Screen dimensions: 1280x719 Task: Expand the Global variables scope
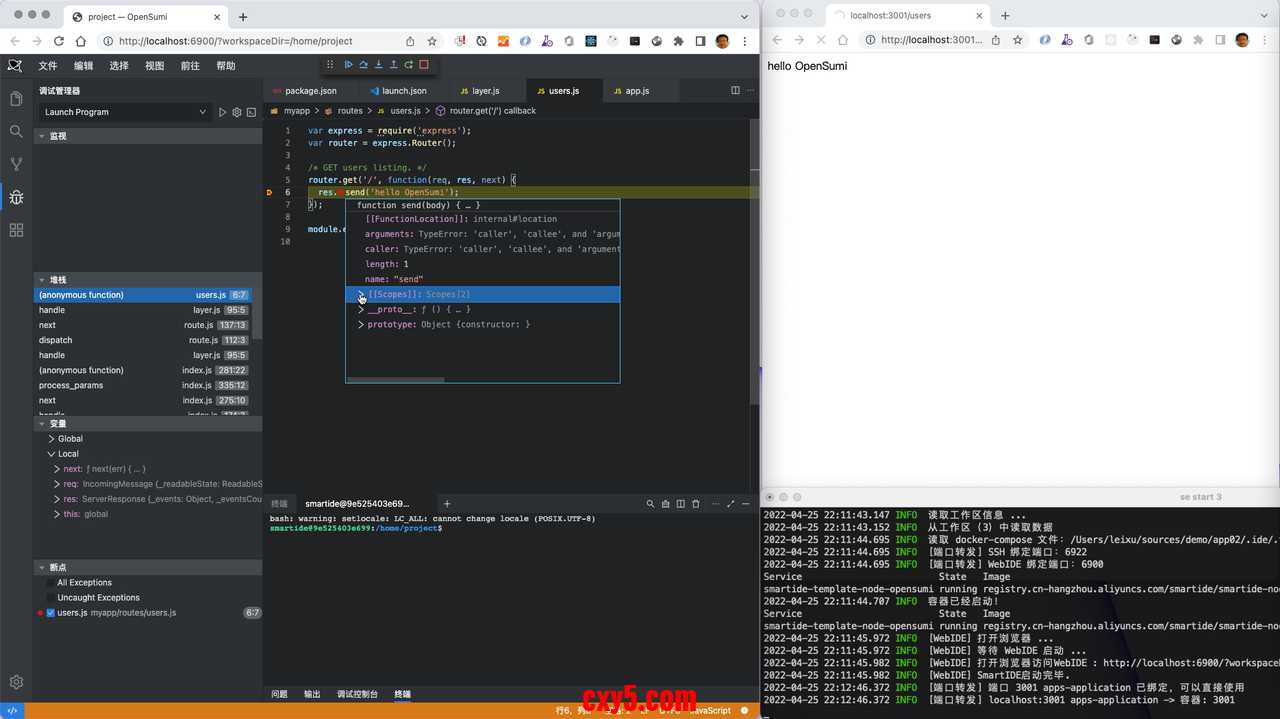tap(52, 439)
